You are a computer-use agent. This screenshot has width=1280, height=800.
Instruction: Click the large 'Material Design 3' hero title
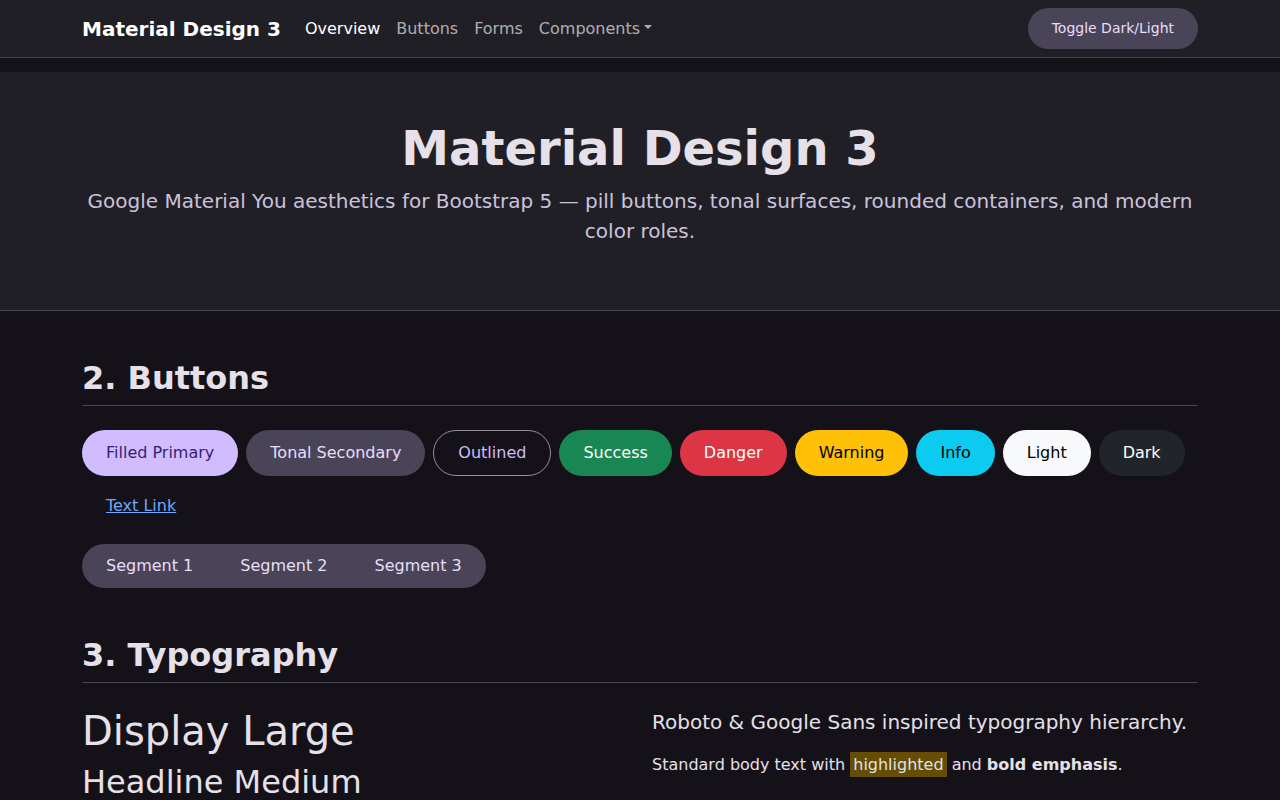(640, 148)
